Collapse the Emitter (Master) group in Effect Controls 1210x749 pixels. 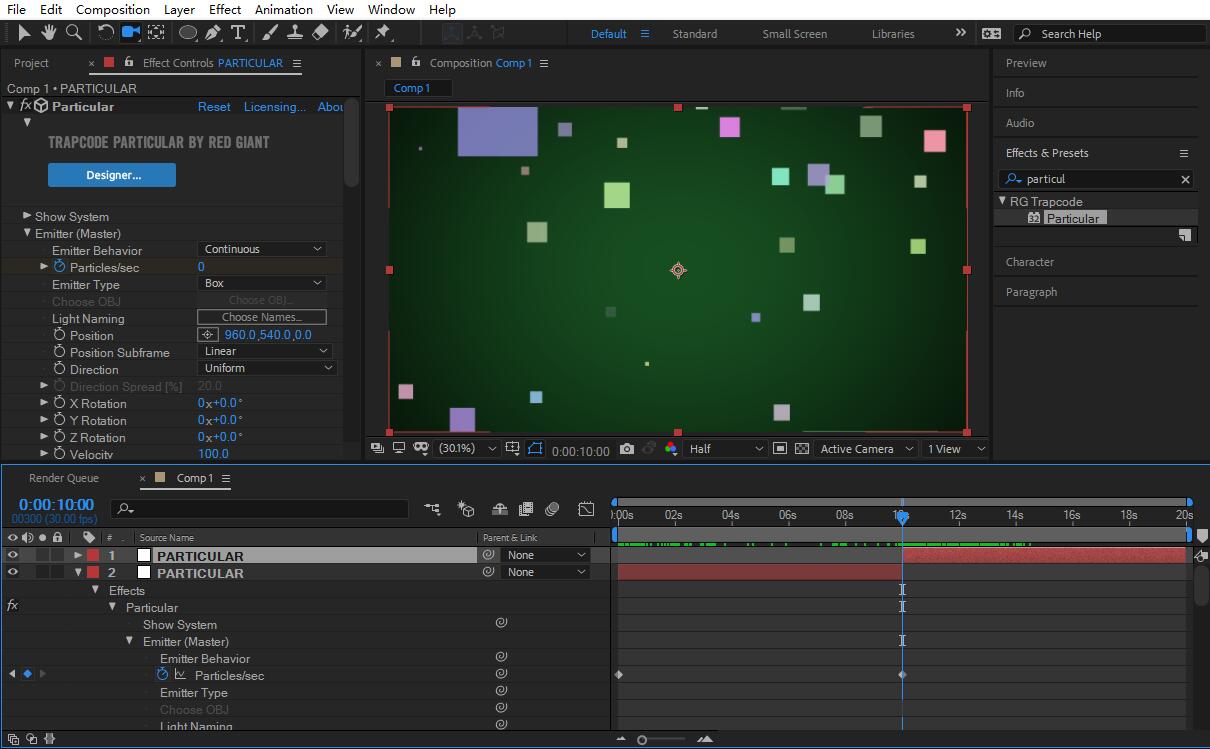[x=27, y=233]
